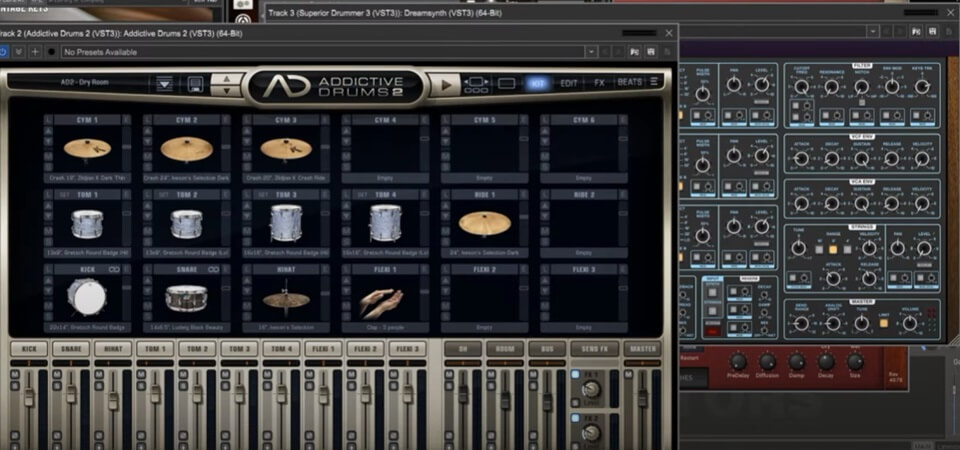Open AD2 Dry Room preset dropdown arrow
The image size is (960, 450).
164,84
